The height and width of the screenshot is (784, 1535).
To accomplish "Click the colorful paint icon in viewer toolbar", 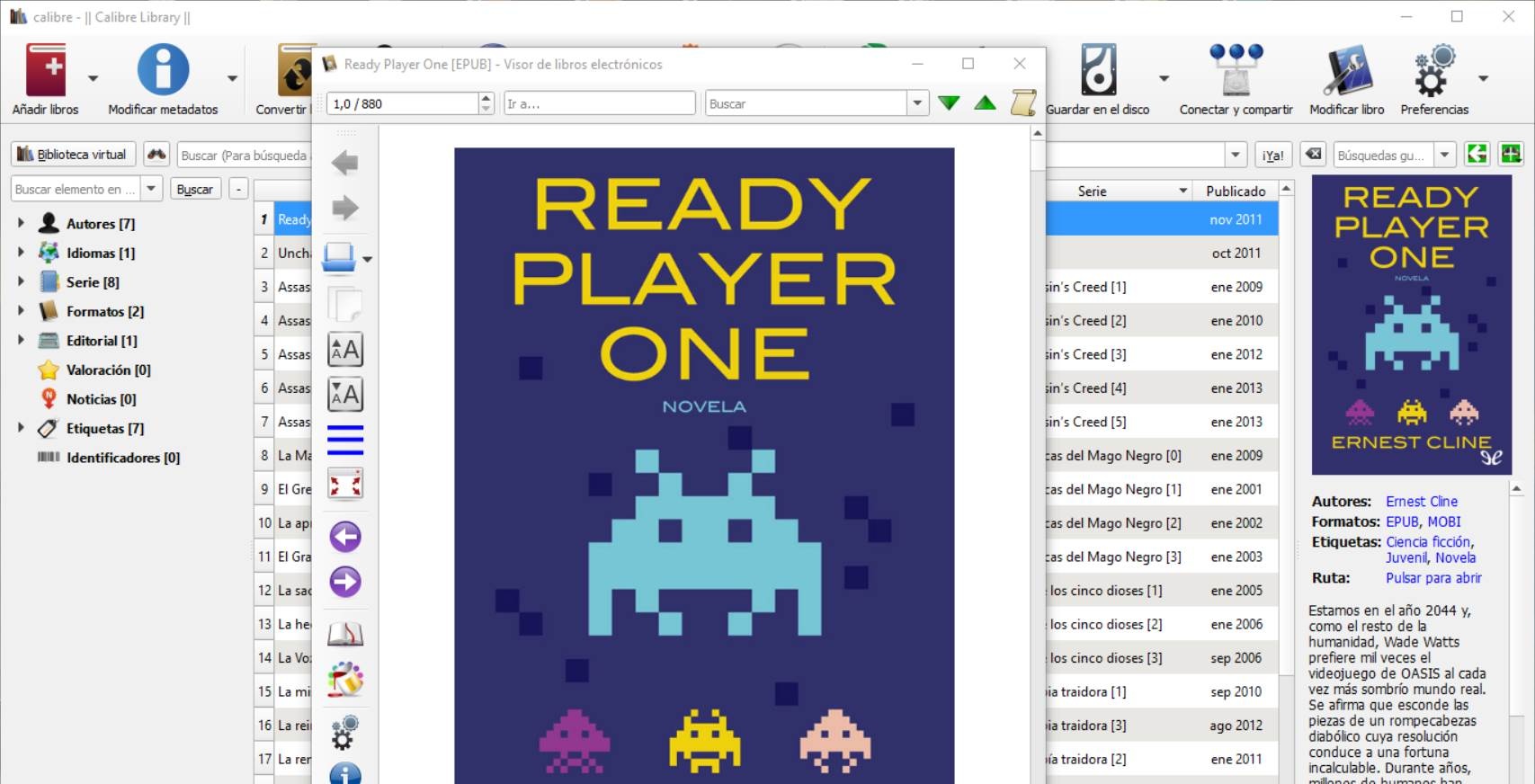I will point(345,680).
